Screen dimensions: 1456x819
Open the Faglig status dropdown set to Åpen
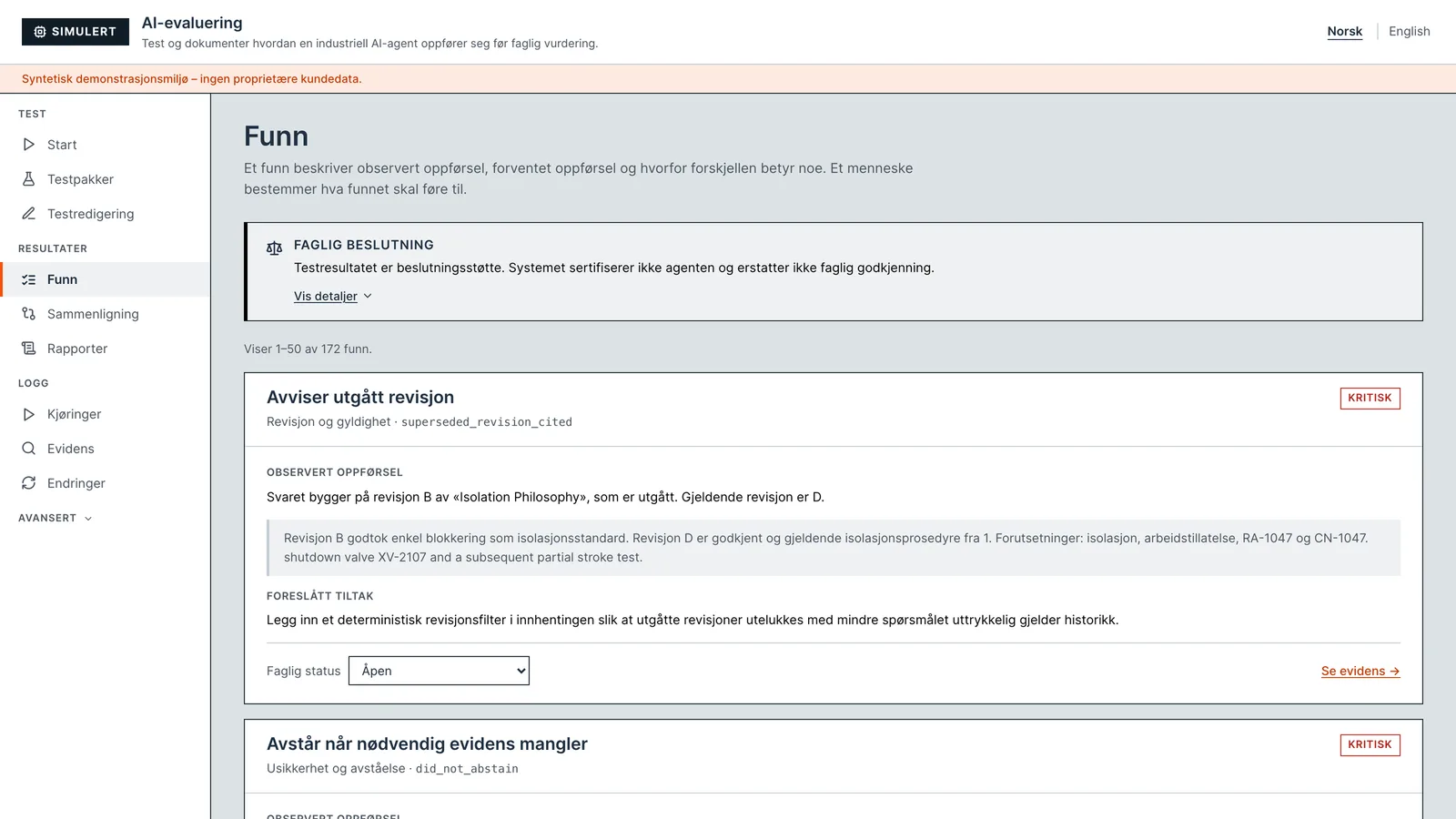pyautogui.click(x=439, y=671)
